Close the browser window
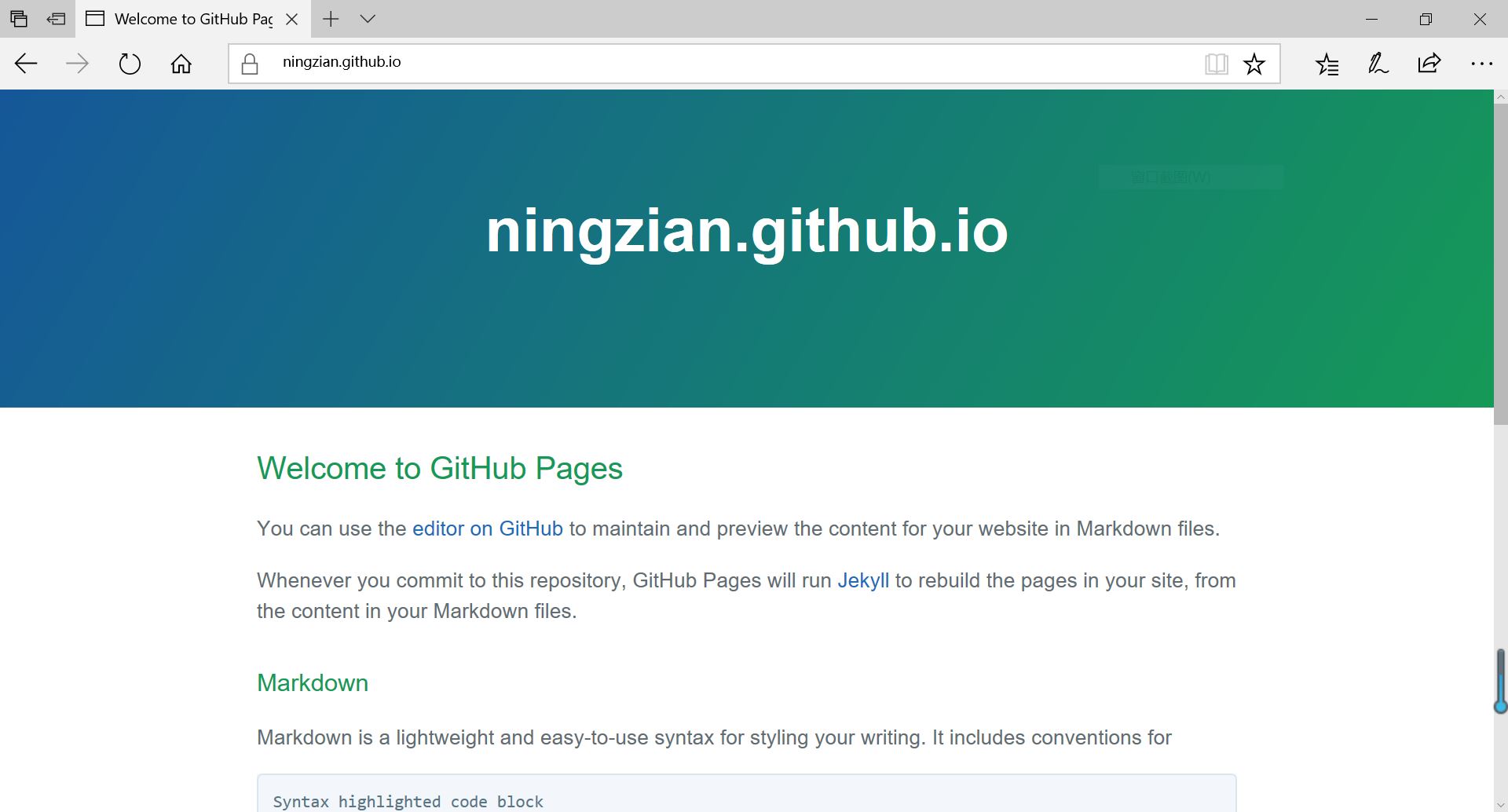 1480,19
